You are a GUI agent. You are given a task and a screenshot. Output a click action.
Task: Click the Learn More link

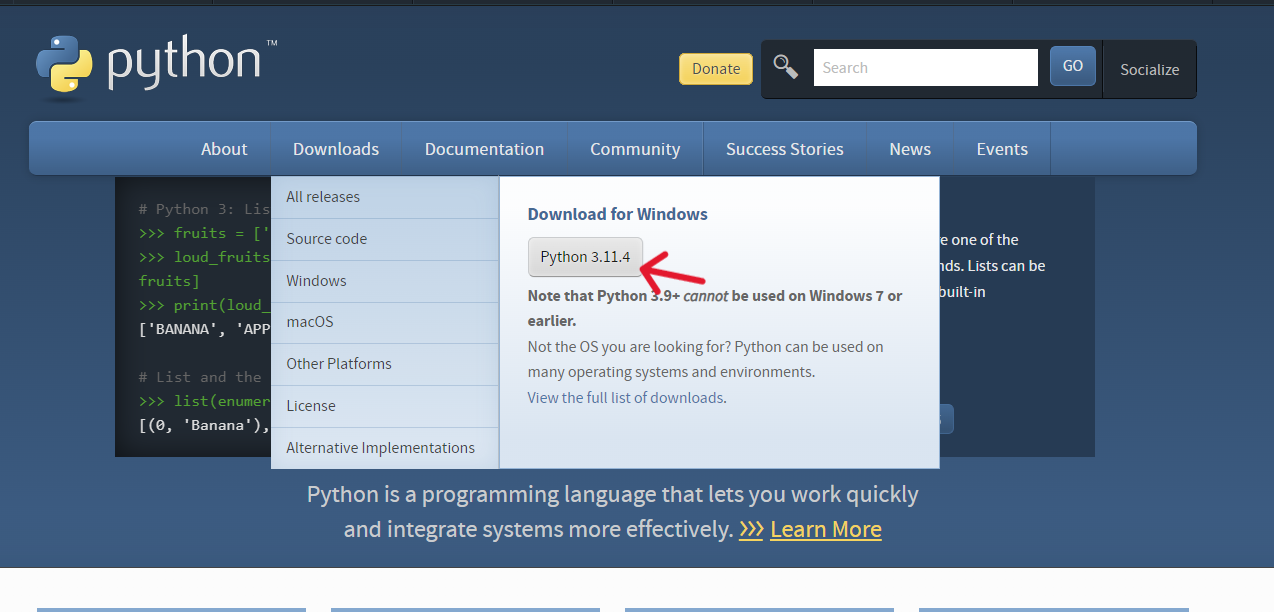point(826,530)
